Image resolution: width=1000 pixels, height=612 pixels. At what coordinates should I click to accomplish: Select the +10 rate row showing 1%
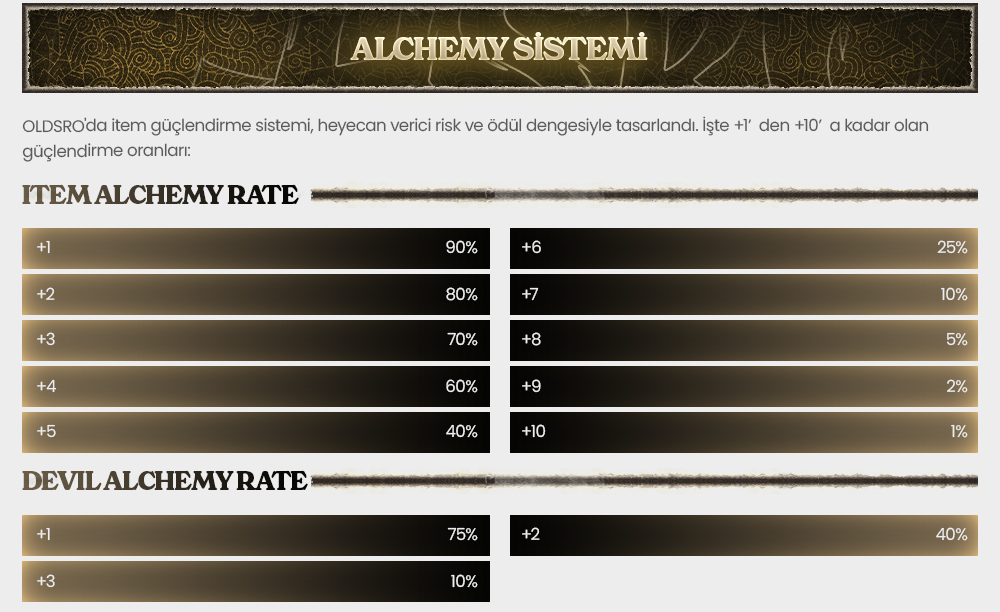[744, 432]
